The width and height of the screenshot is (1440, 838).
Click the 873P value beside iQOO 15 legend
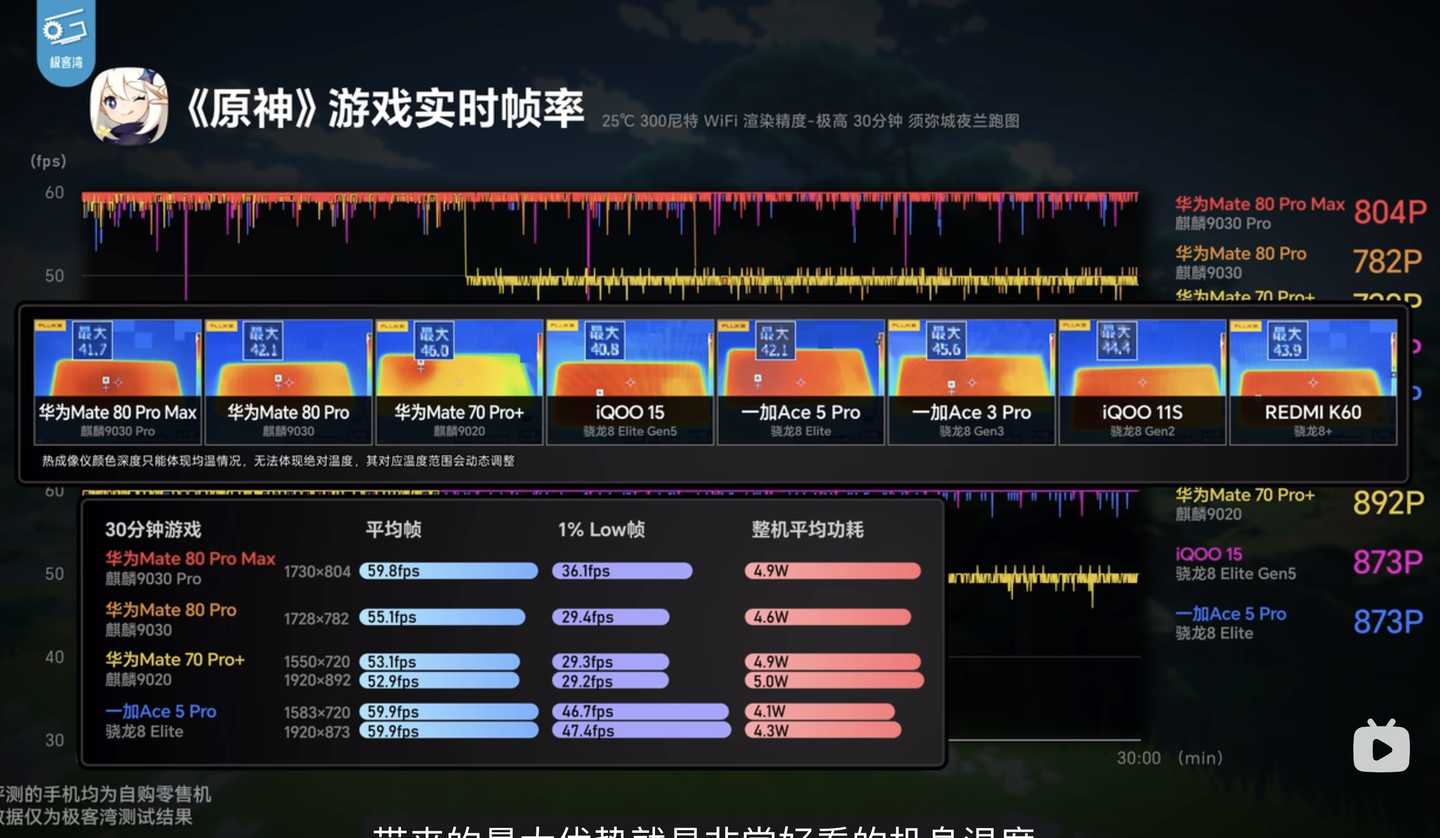tap(1388, 562)
